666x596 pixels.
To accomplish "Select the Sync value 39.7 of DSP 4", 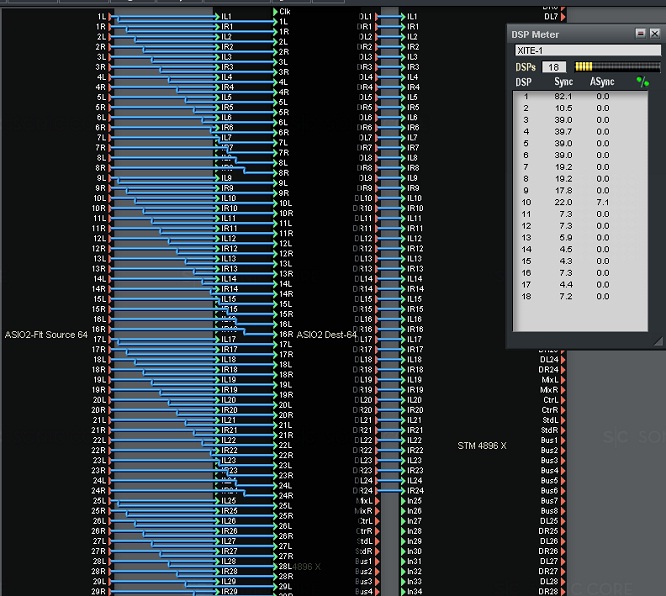I will tap(563, 132).
